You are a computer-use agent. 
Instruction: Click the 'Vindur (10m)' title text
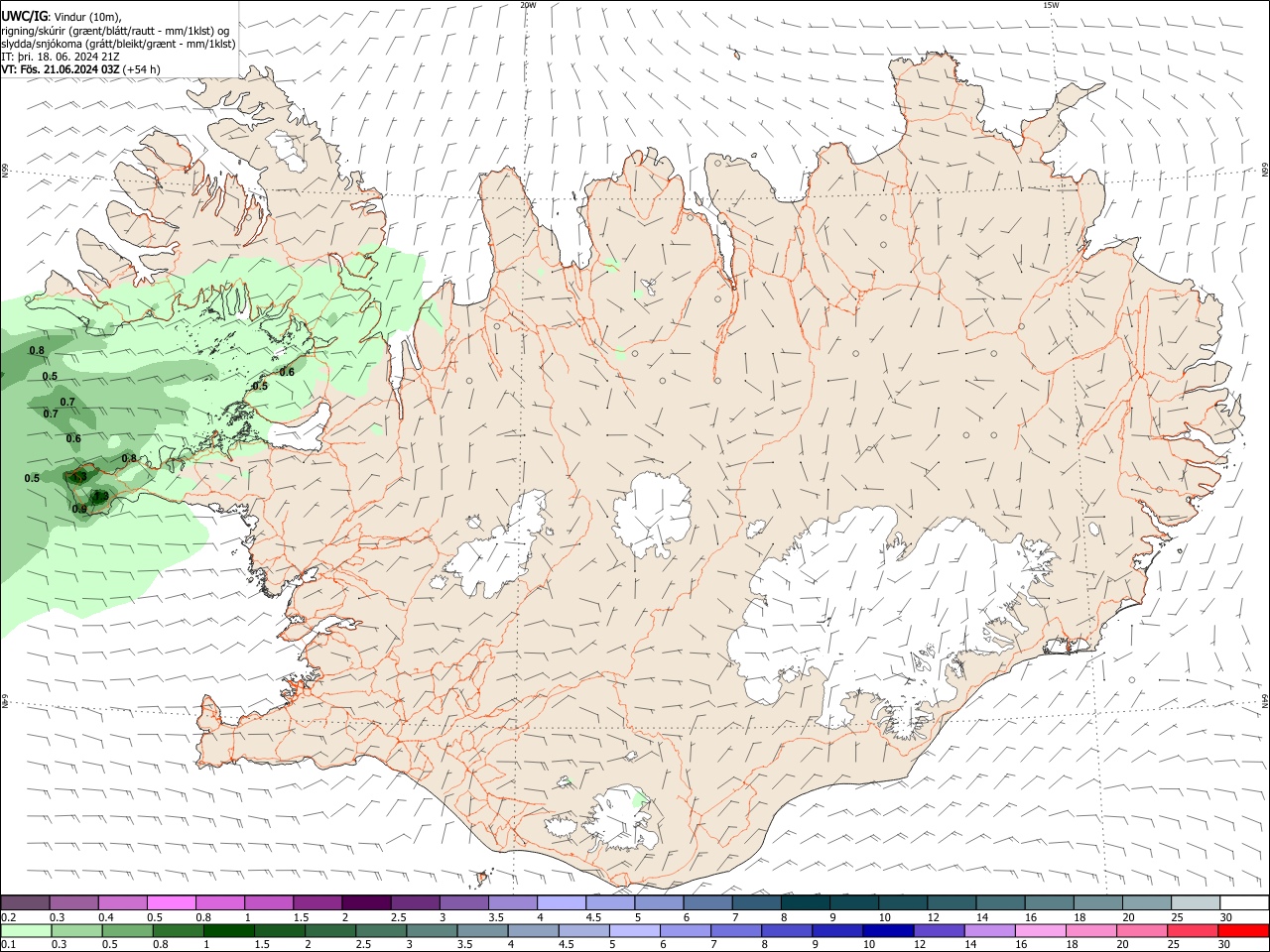pos(88,17)
